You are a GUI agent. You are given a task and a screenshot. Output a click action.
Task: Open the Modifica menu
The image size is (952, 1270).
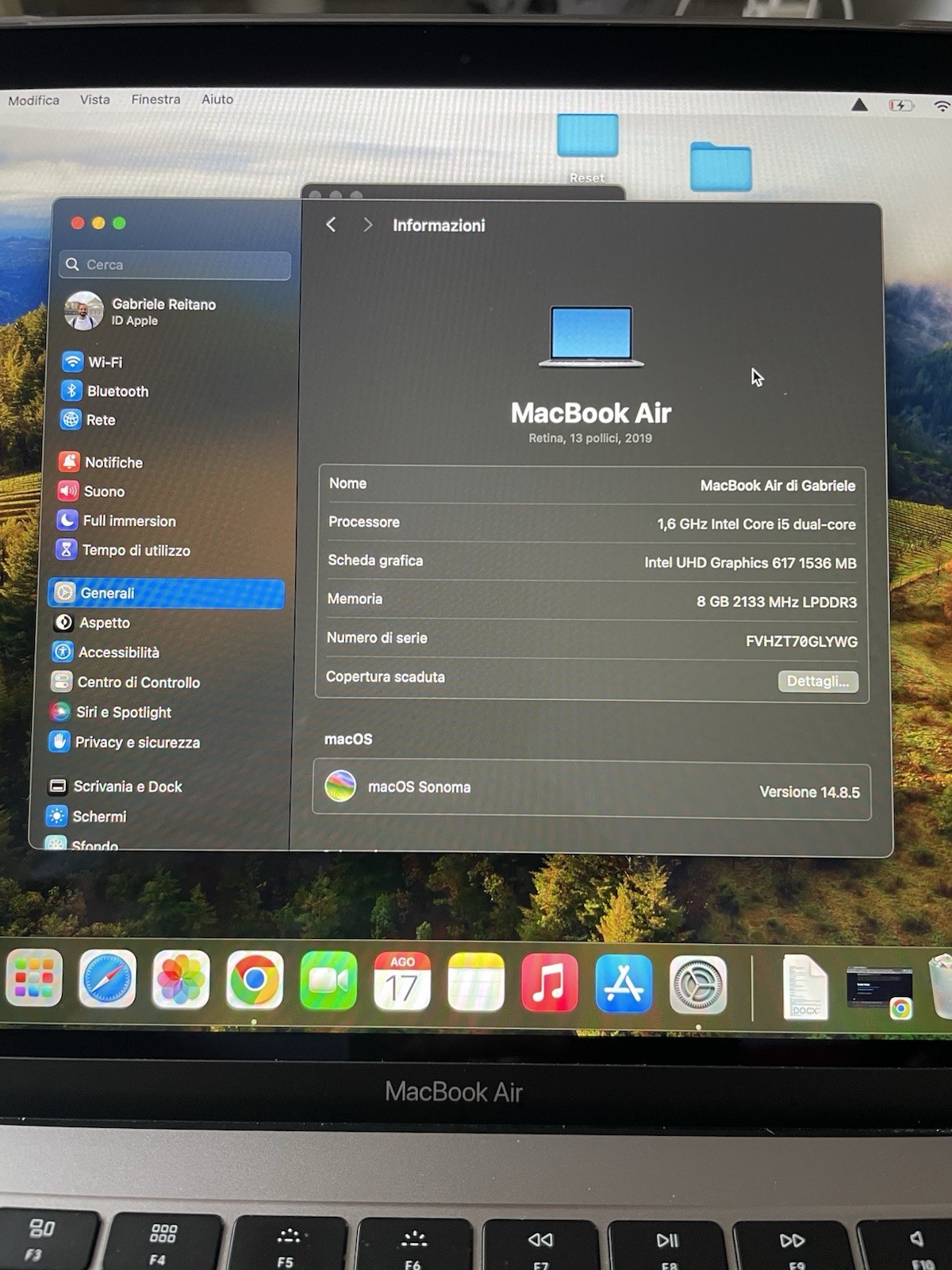[33, 100]
